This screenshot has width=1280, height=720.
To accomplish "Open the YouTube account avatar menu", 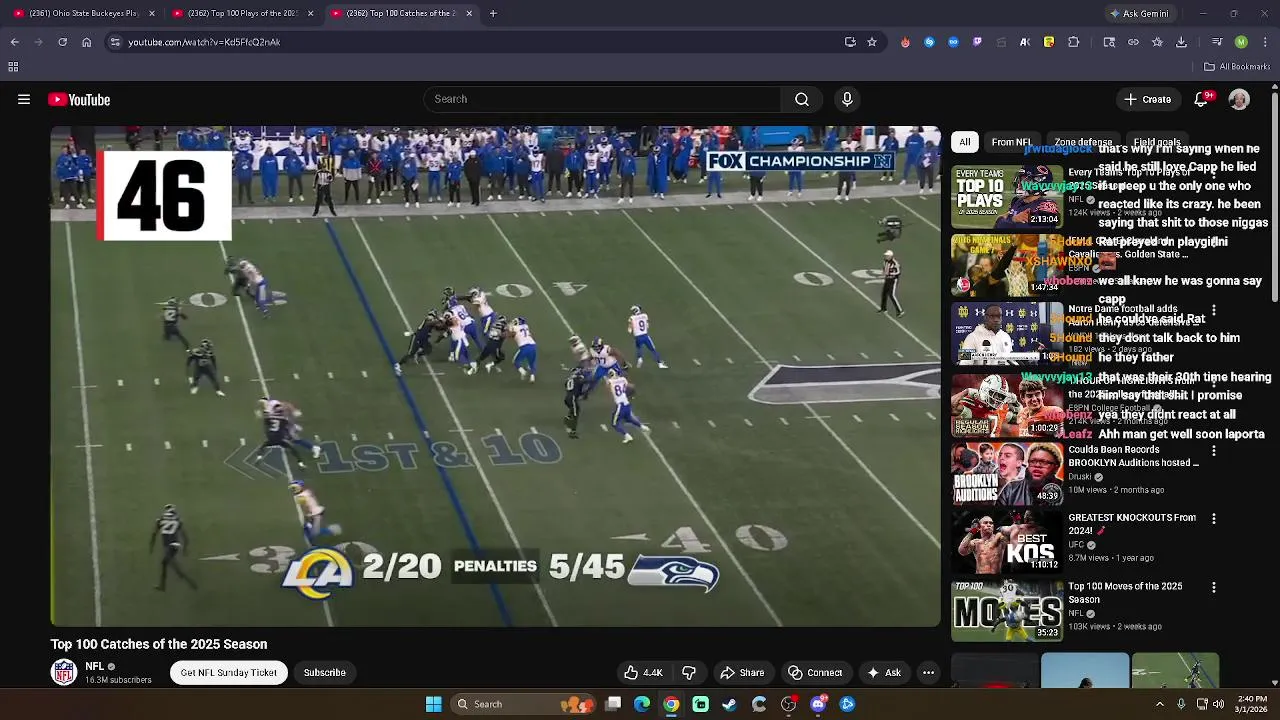I will coord(1239,99).
